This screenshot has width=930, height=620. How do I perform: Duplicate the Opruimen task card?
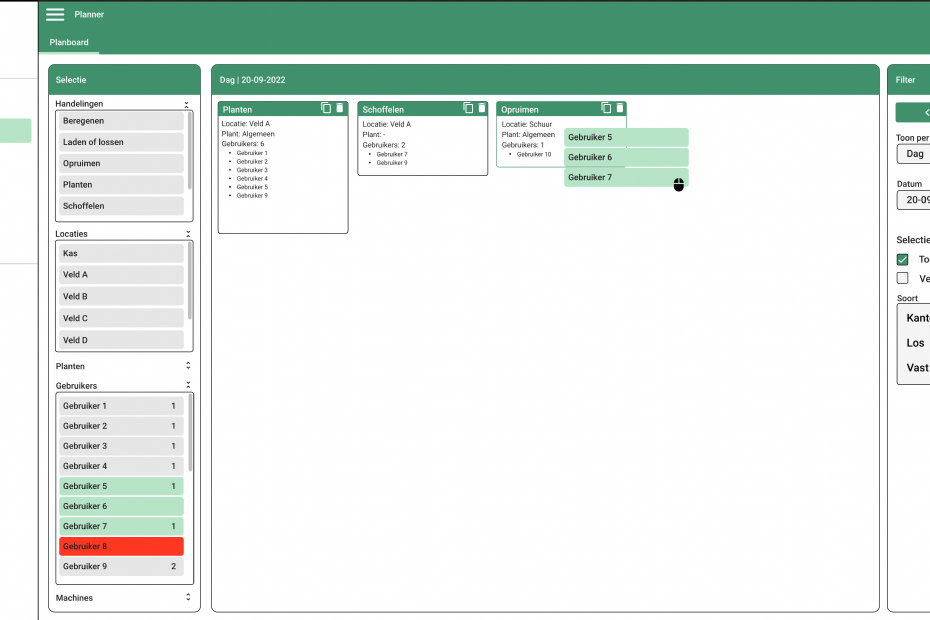coord(606,108)
